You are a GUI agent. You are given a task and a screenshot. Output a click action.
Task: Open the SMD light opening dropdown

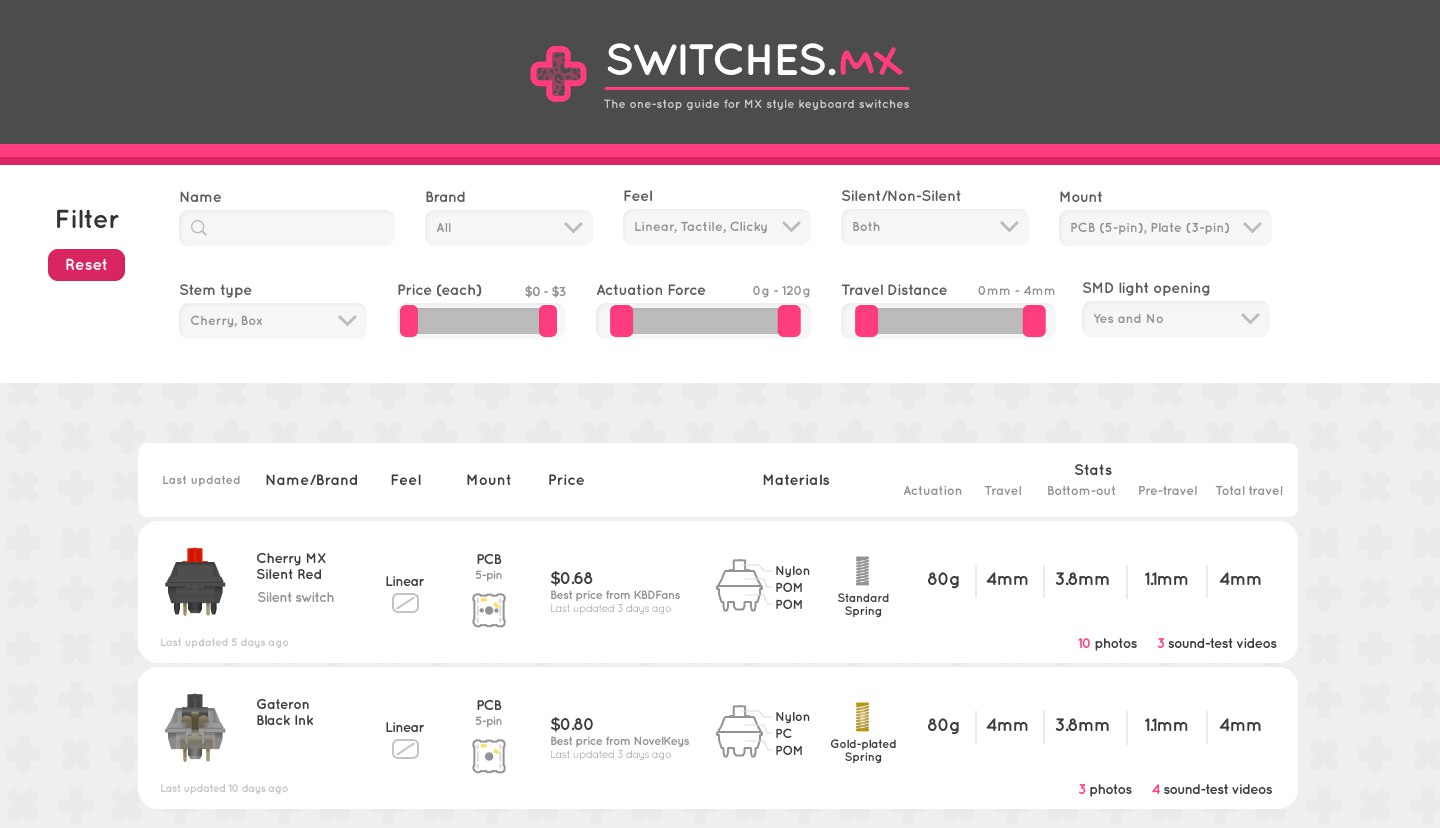pos(1176,319)
